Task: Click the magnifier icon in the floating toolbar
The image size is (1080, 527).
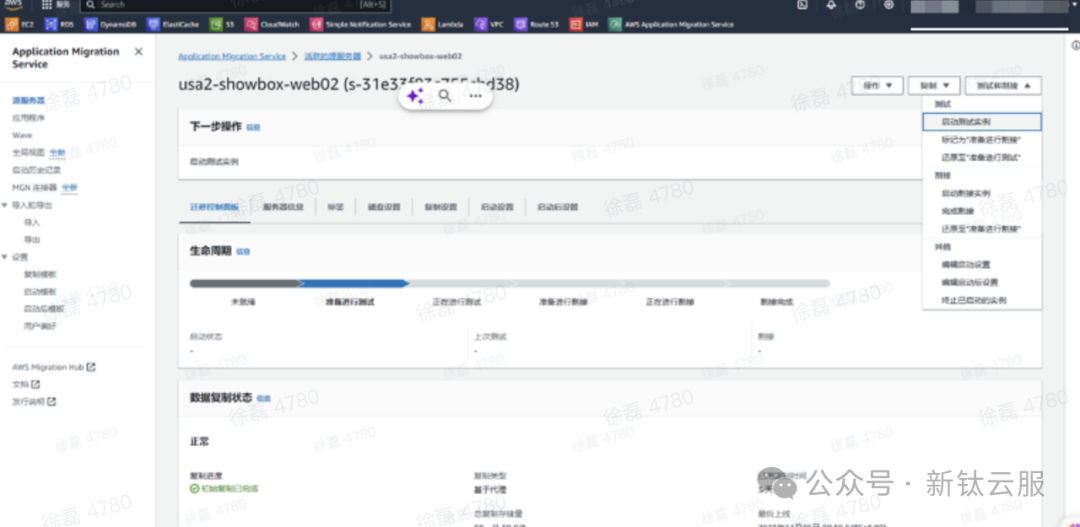Action: click(x=445, y=96)
